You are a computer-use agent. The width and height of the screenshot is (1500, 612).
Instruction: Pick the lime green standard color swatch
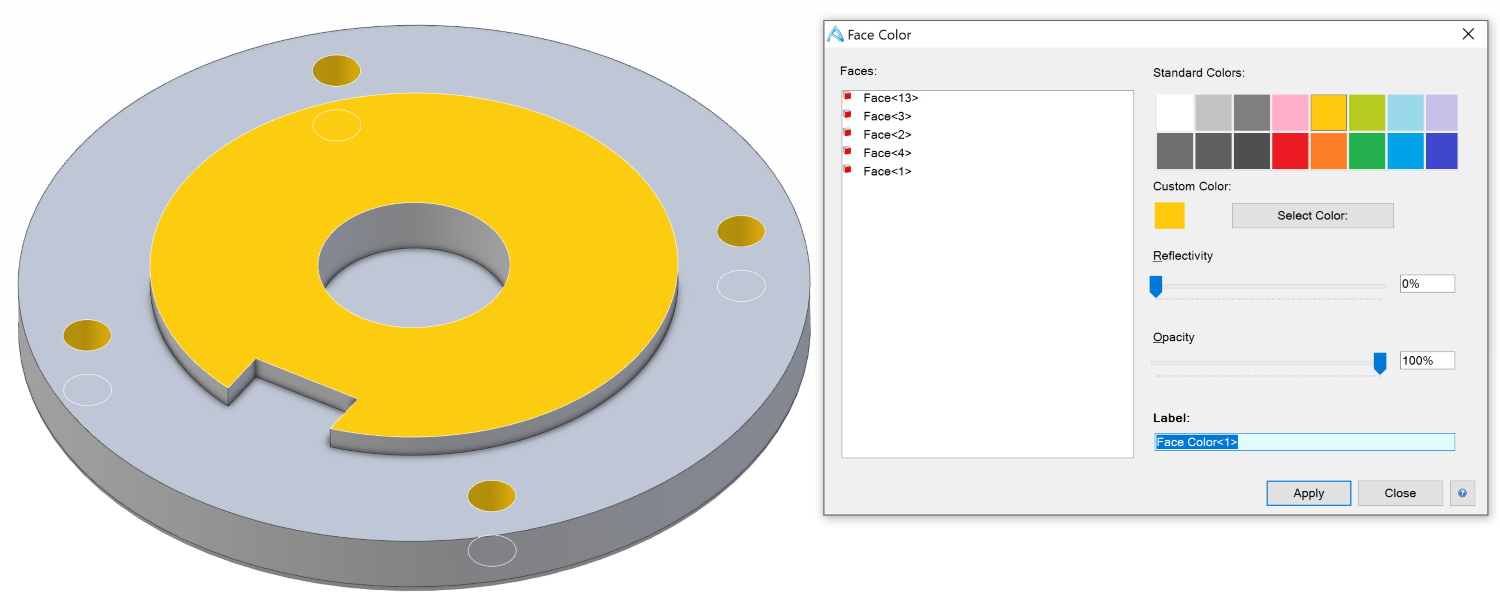pos(1367,113)
